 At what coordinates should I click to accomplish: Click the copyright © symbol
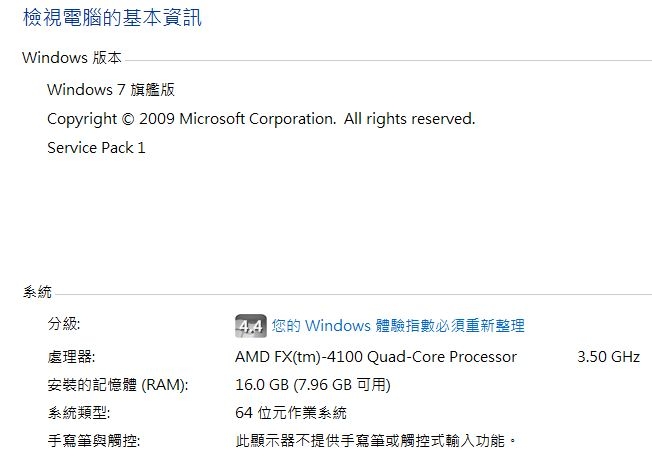click(128, 119)
